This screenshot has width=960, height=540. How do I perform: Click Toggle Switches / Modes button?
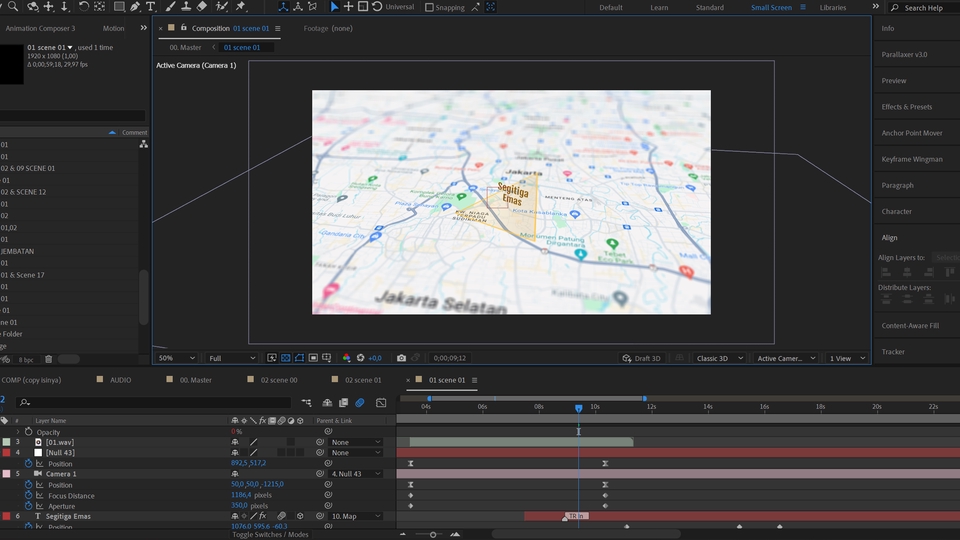pos(270,534)
